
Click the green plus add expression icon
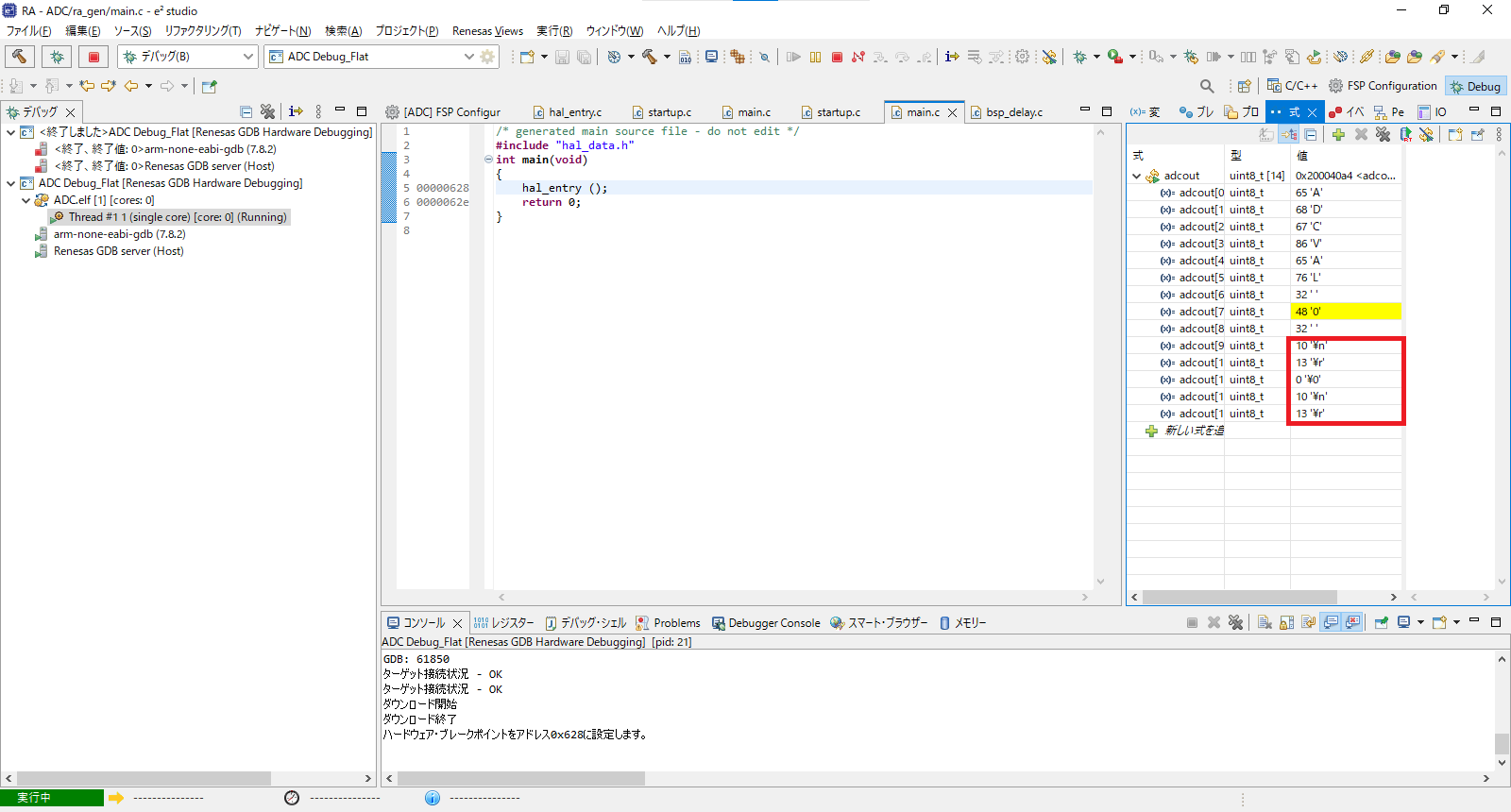coord(1338,135)
